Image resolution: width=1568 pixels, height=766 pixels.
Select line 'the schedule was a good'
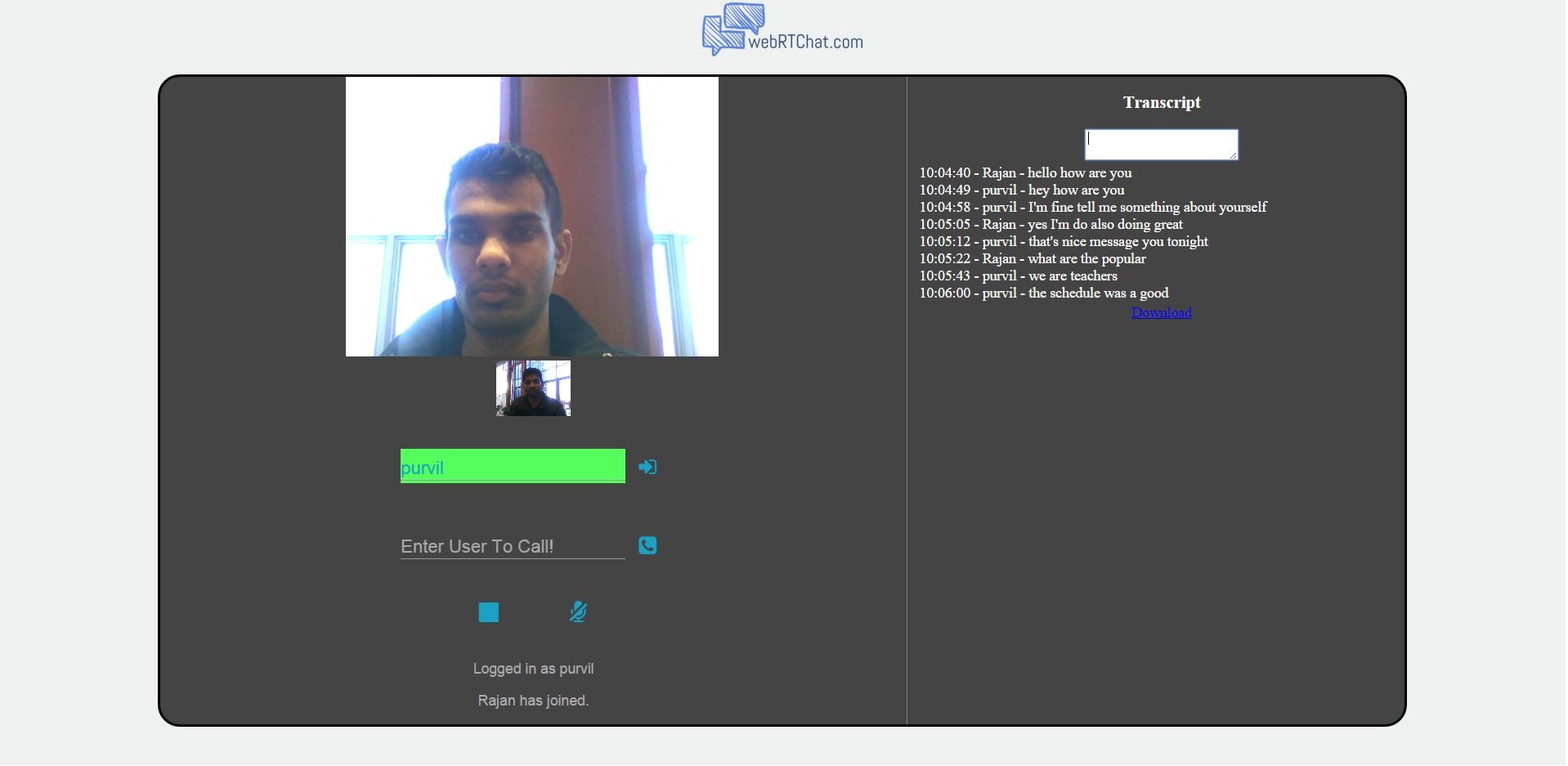(x=1044, y=293)
